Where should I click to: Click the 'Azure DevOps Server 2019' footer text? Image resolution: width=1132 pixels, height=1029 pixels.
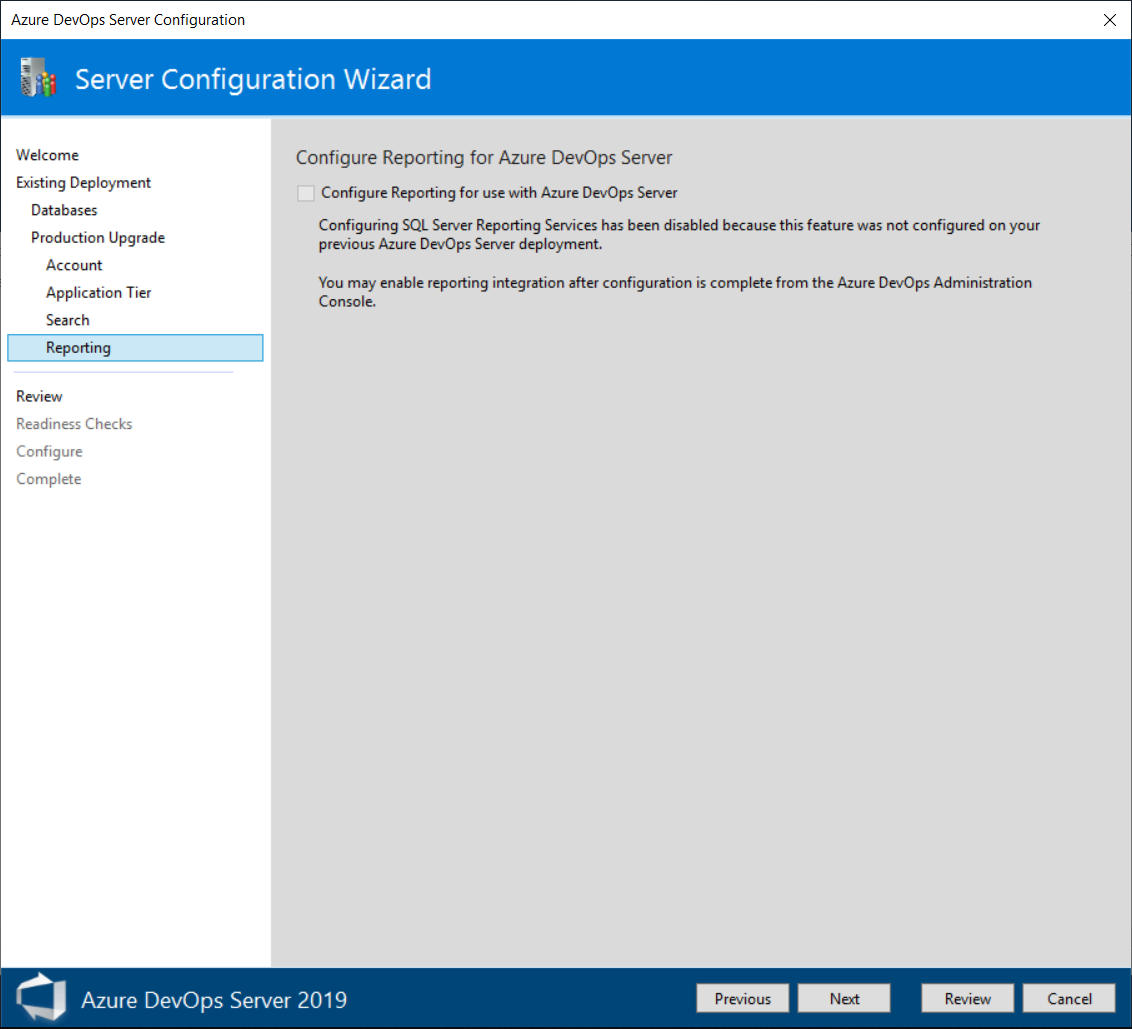coord(214,999)
